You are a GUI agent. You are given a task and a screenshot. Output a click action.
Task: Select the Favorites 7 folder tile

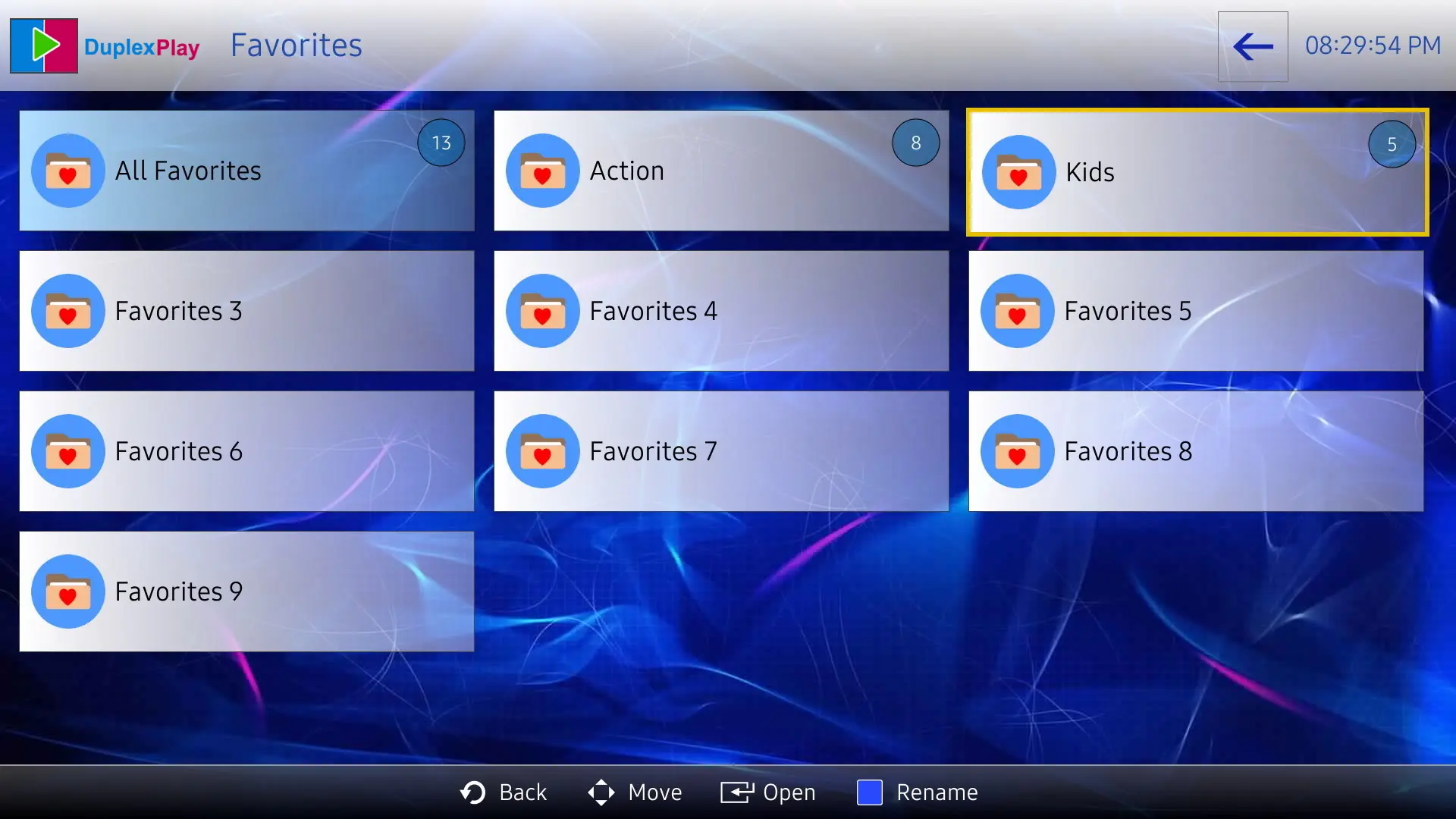(721, 451)
